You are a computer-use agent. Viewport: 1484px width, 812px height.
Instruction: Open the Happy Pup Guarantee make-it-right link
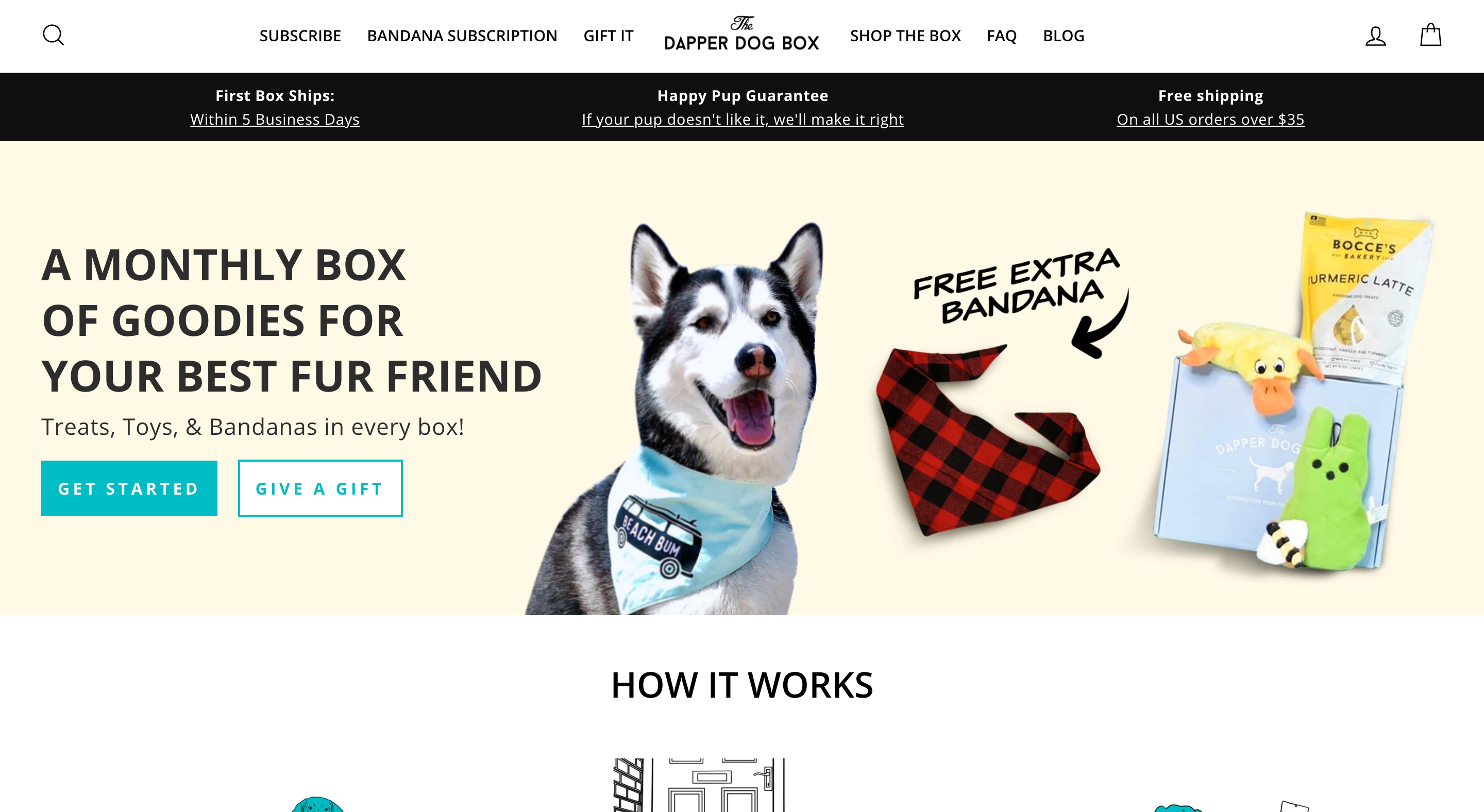tap(743, 119)
